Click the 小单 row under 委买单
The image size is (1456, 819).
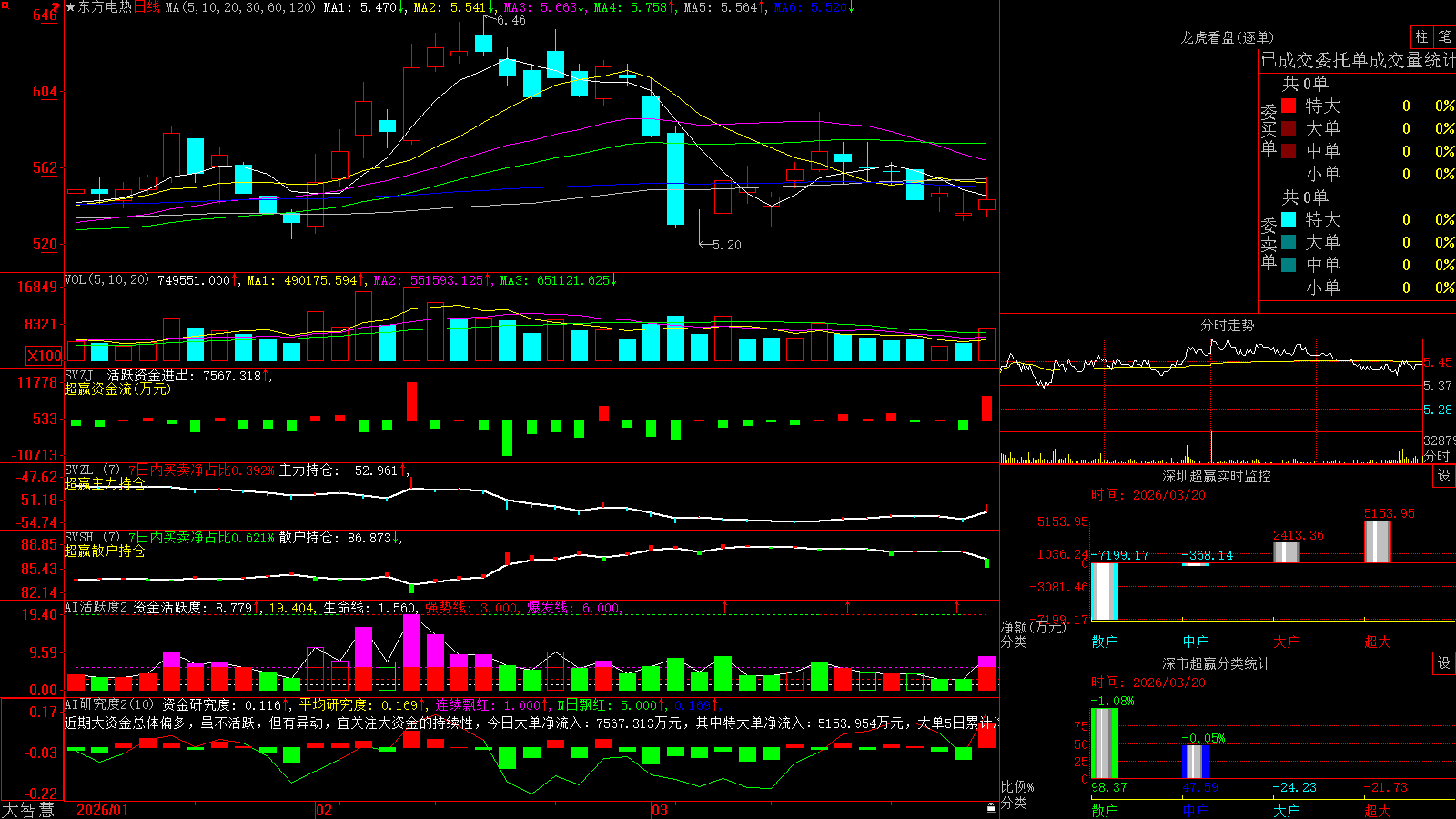(1367, 174)
